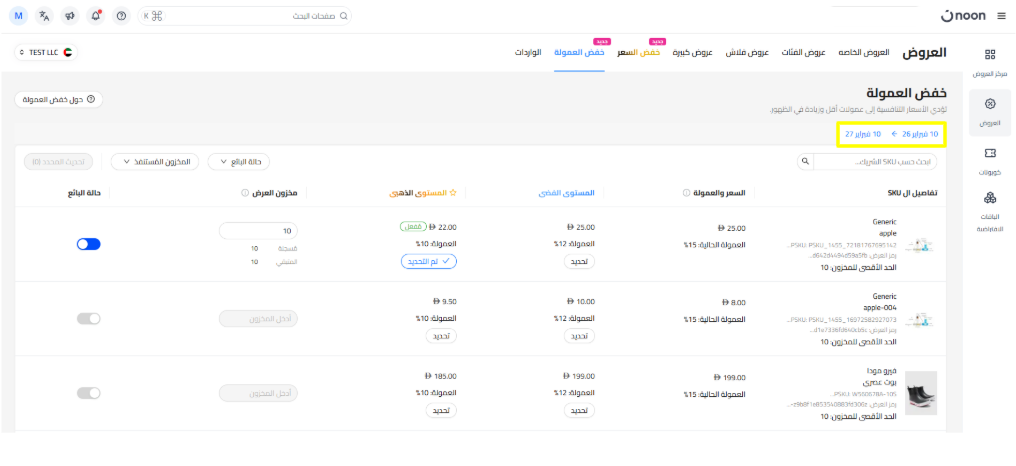Click the حول خفض العمولة button
Screen dimensions: 1016x466
click(60, 99)
